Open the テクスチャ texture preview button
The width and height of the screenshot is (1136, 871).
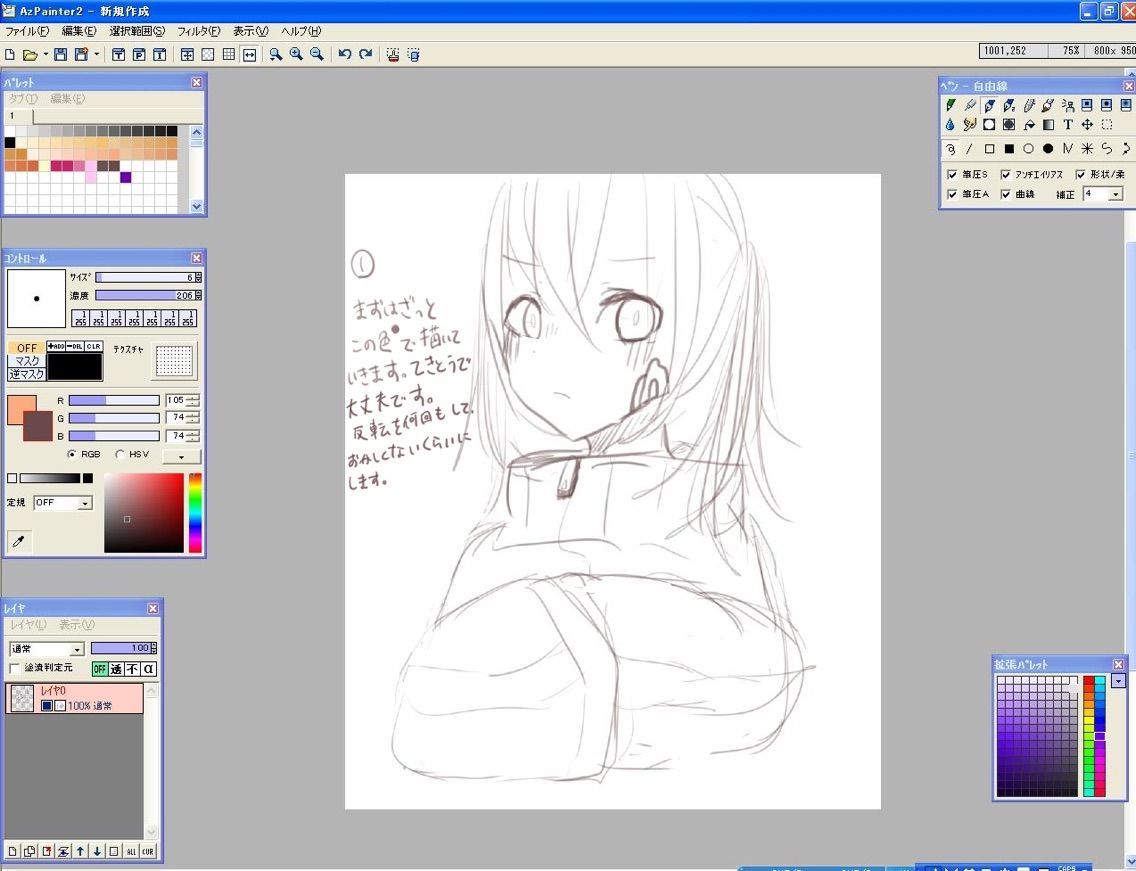174,361
